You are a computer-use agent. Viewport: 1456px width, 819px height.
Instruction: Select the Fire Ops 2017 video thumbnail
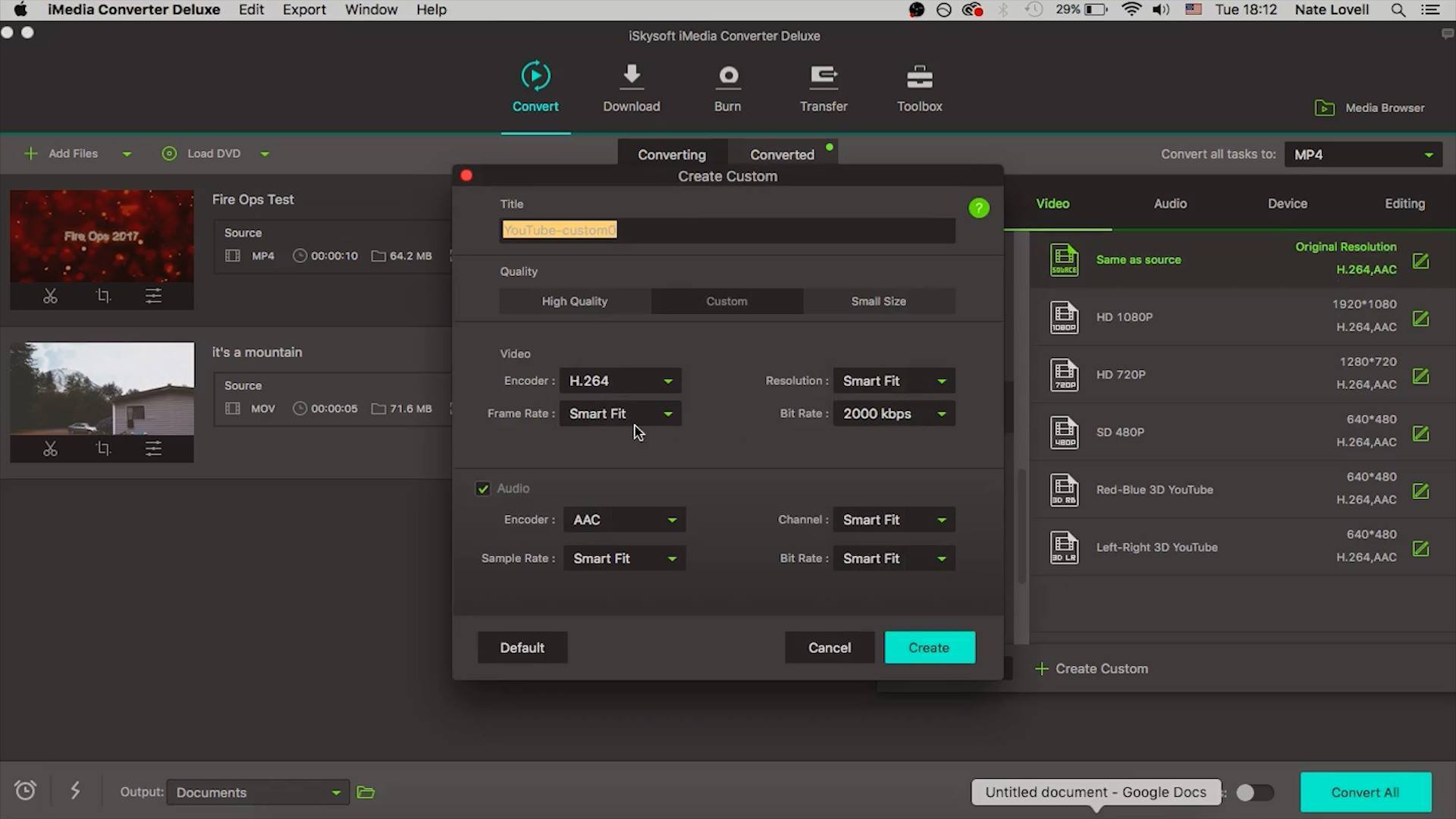[102, 236]
